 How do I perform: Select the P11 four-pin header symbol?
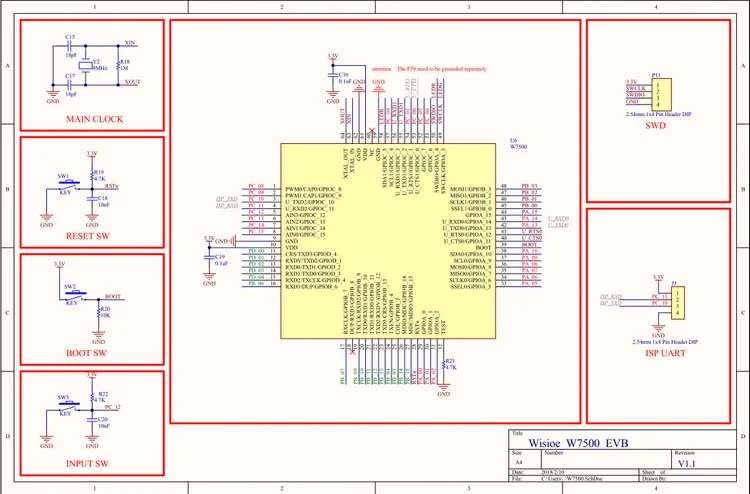pyautogui.click(x=662, y=94)
